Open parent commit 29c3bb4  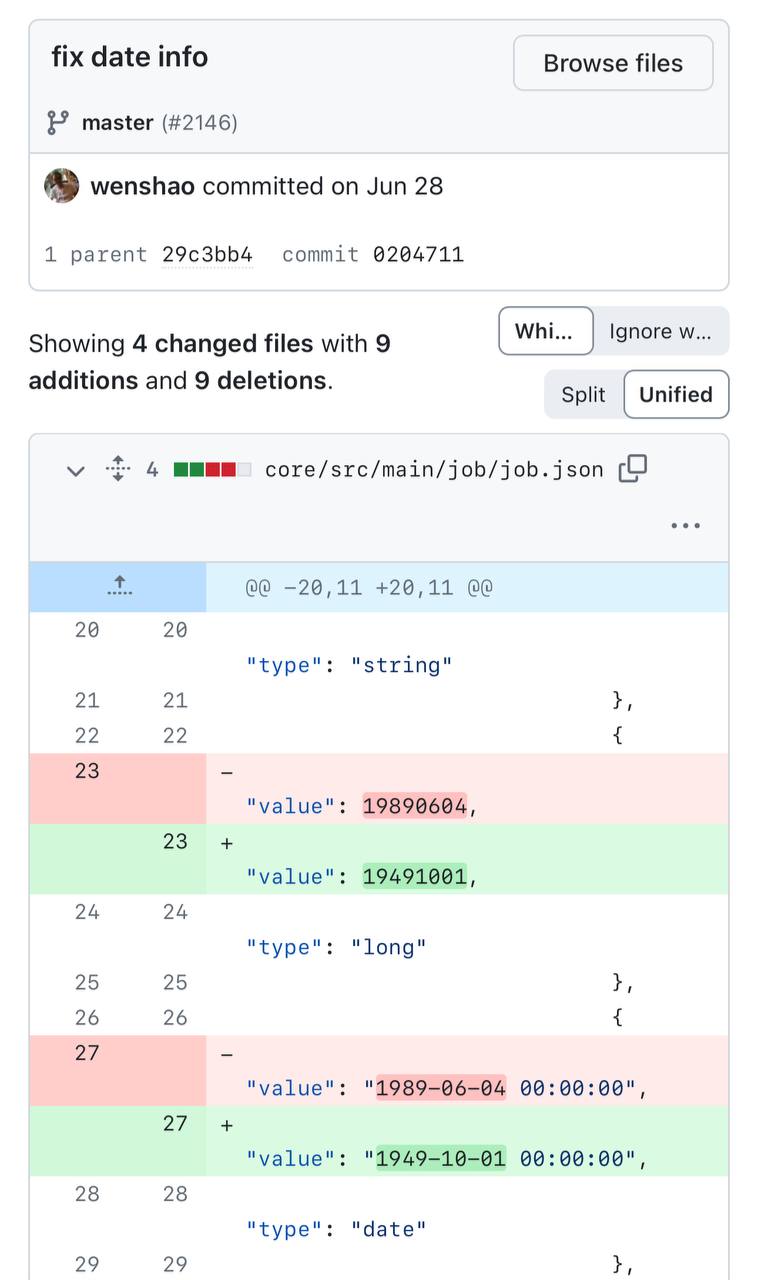click(207, 254)
